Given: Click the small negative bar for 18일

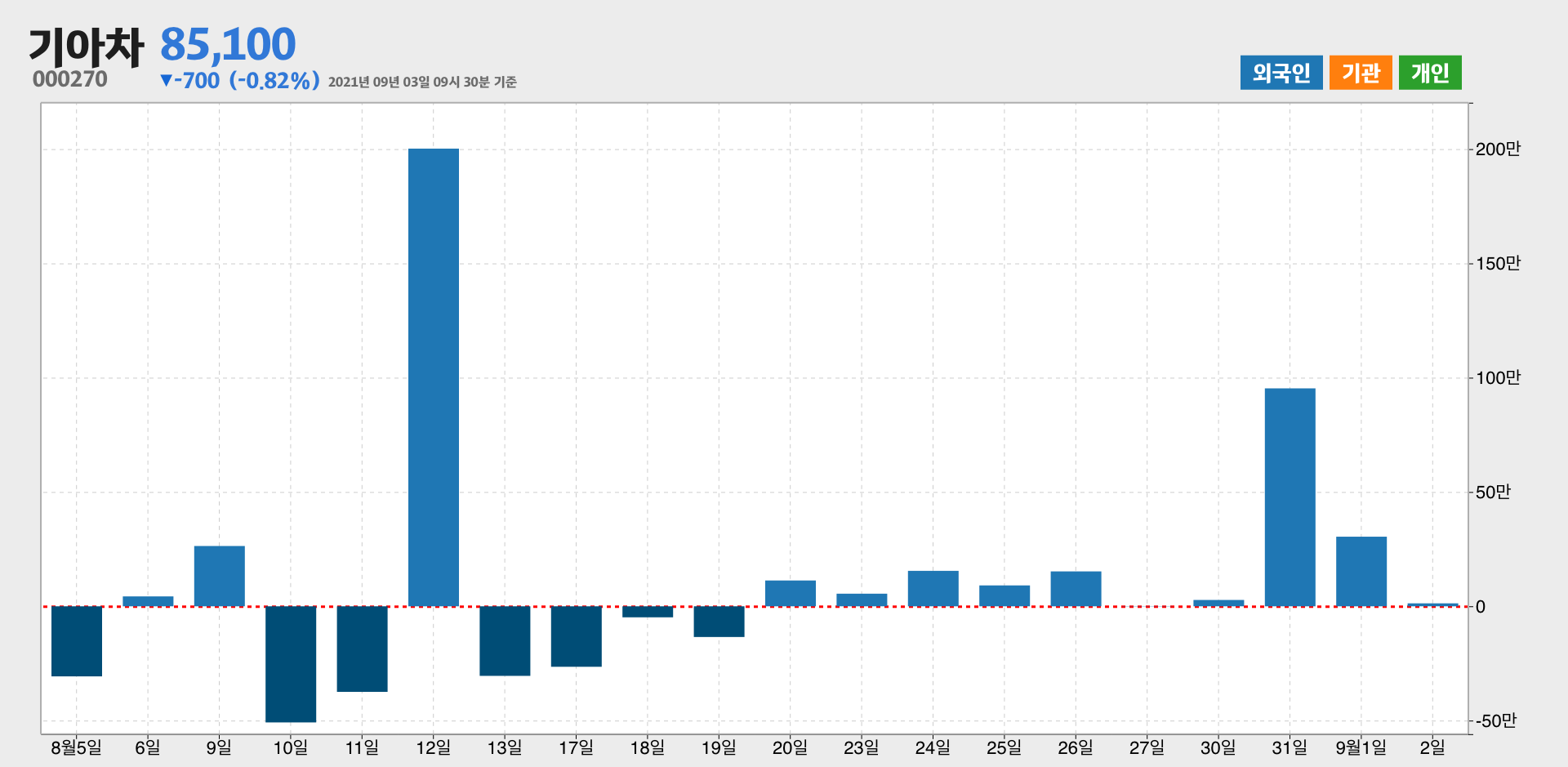Looking at the screenshot, I should [x=648, y=612].
